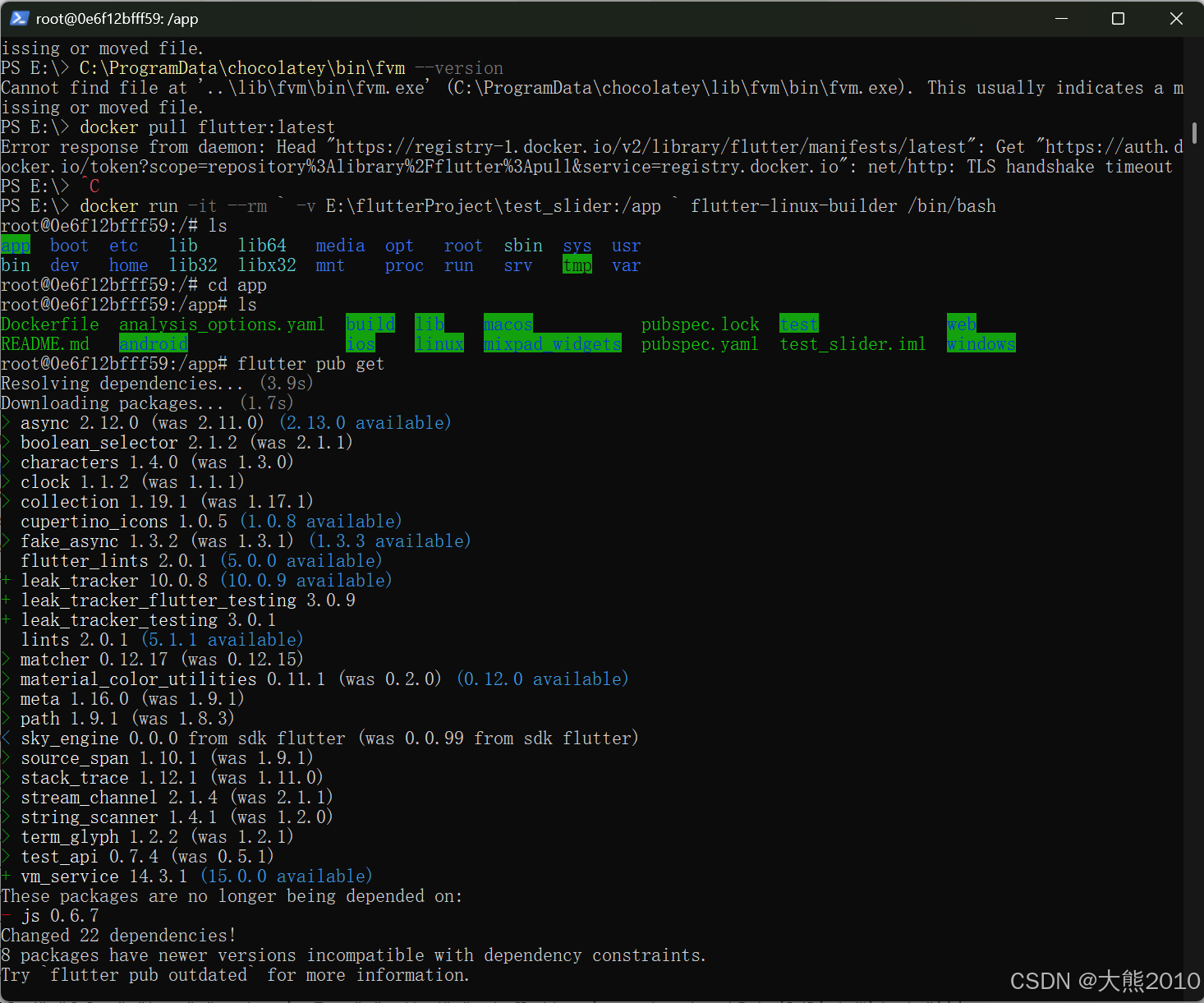Select the README.md filename
Image resolution: width=1204 pixels, height=1003 pixels.
44,343
